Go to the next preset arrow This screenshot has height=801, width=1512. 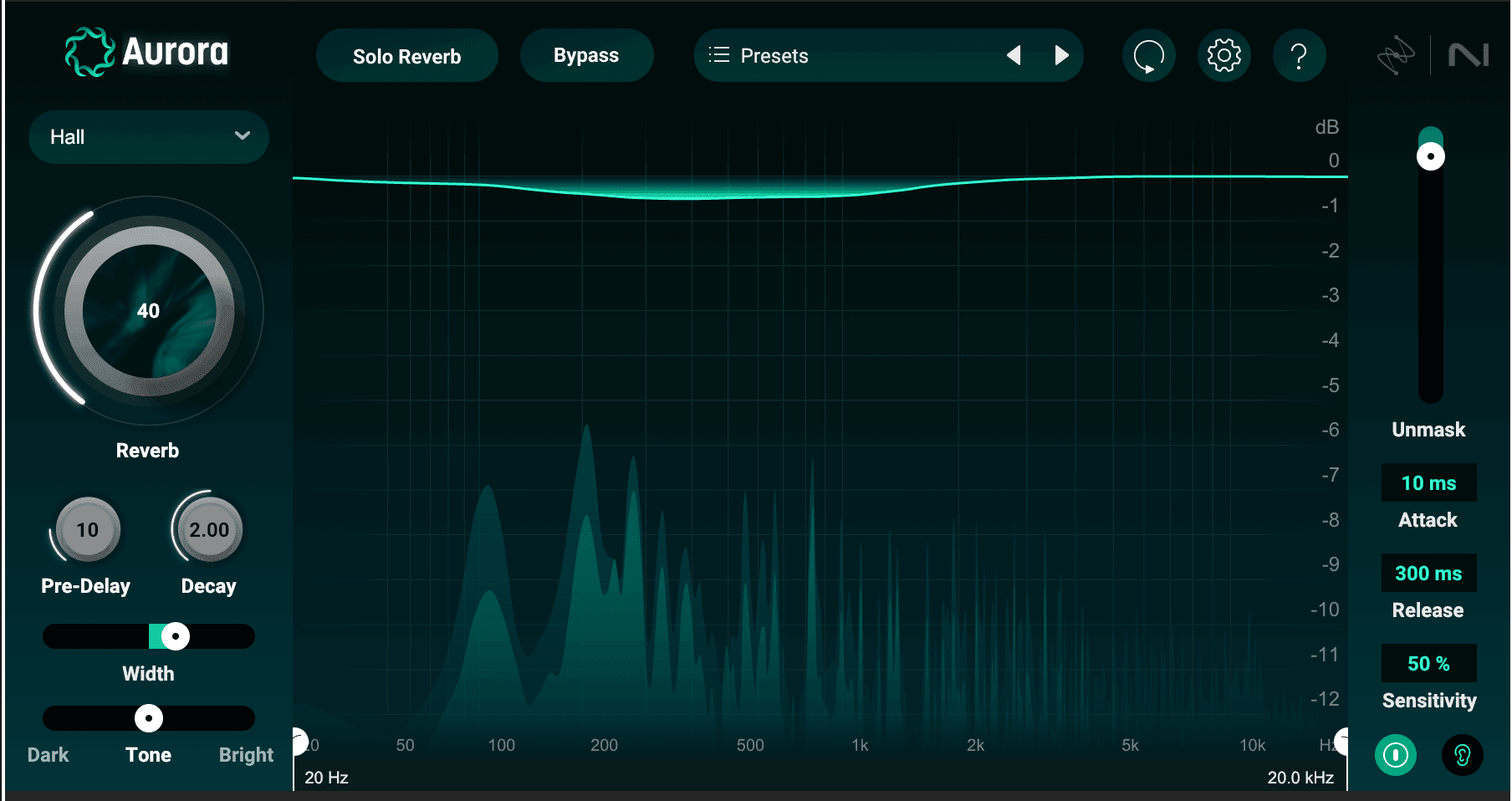point(1061,56)
